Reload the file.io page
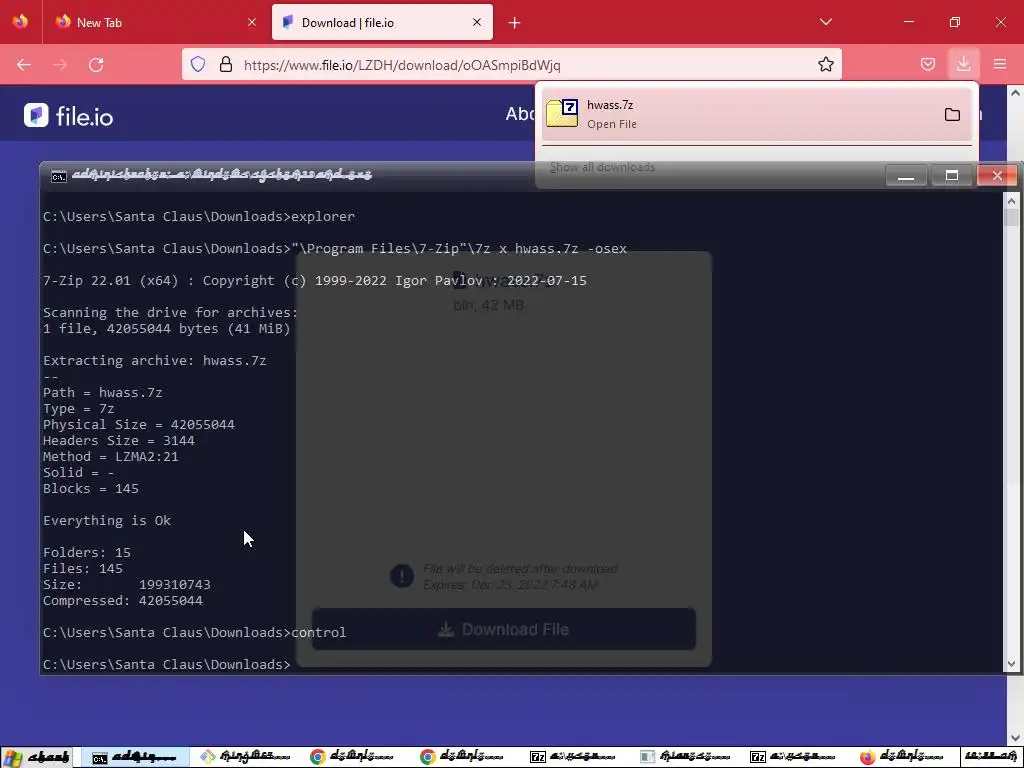This screenshot has width=1024, height=768. (96, 65)
